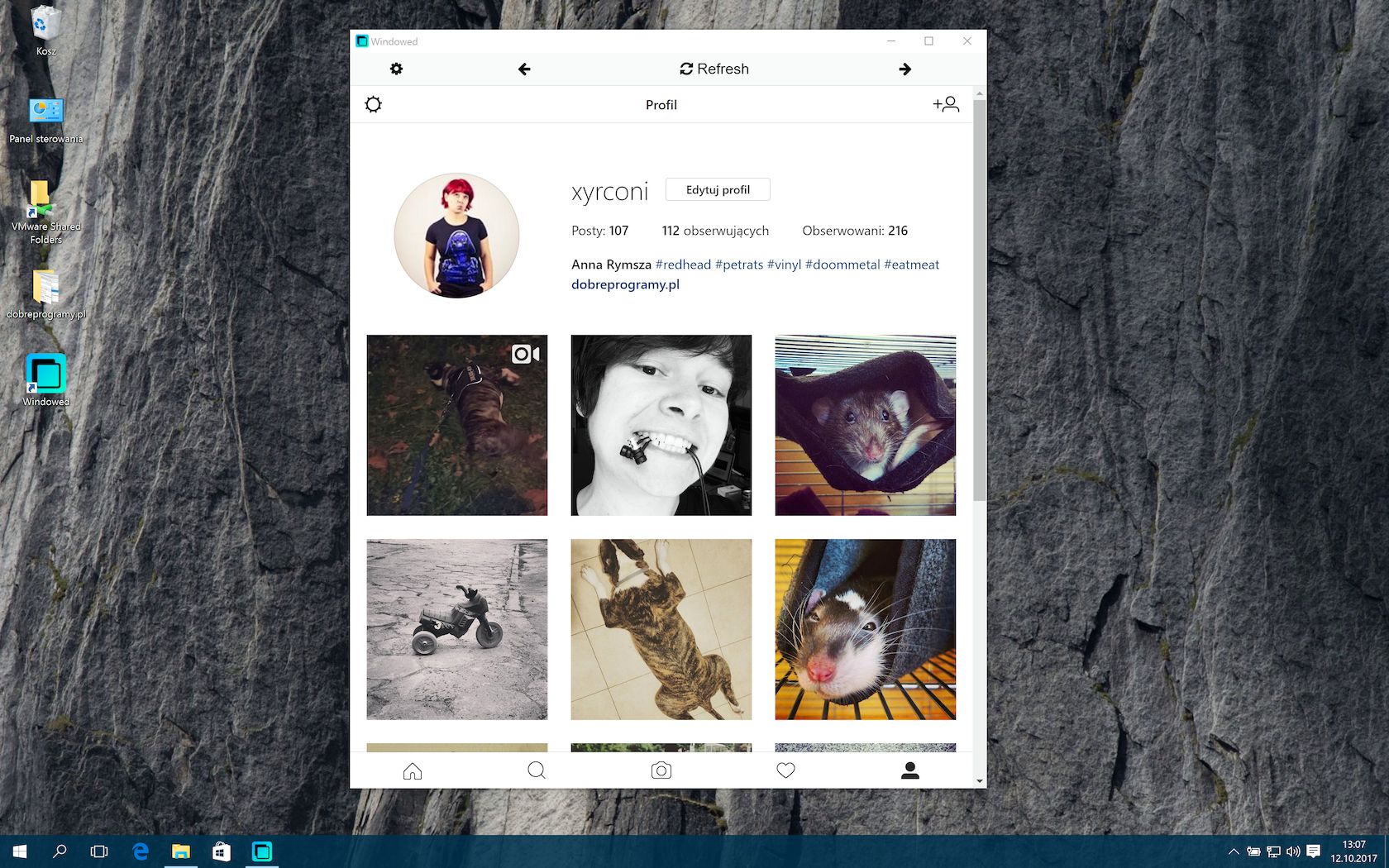Select the Kosz recycle bin icon
1389x868 pixels.
tap(45, 31)
